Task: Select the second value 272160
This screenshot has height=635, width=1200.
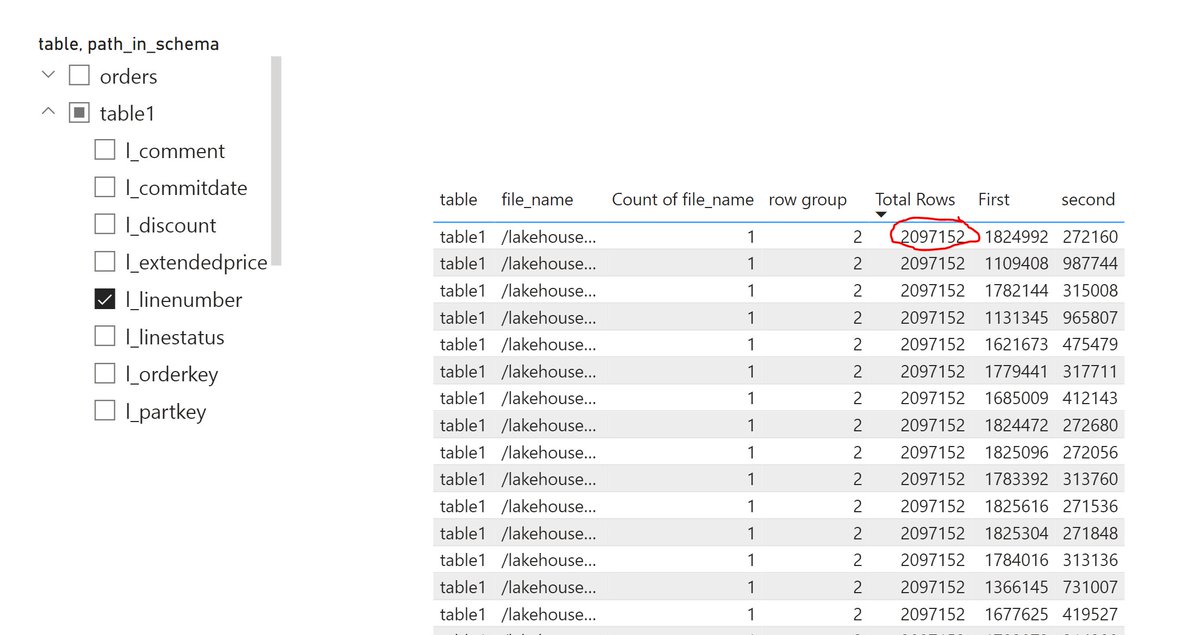Action: click(x=1091, y=237)
